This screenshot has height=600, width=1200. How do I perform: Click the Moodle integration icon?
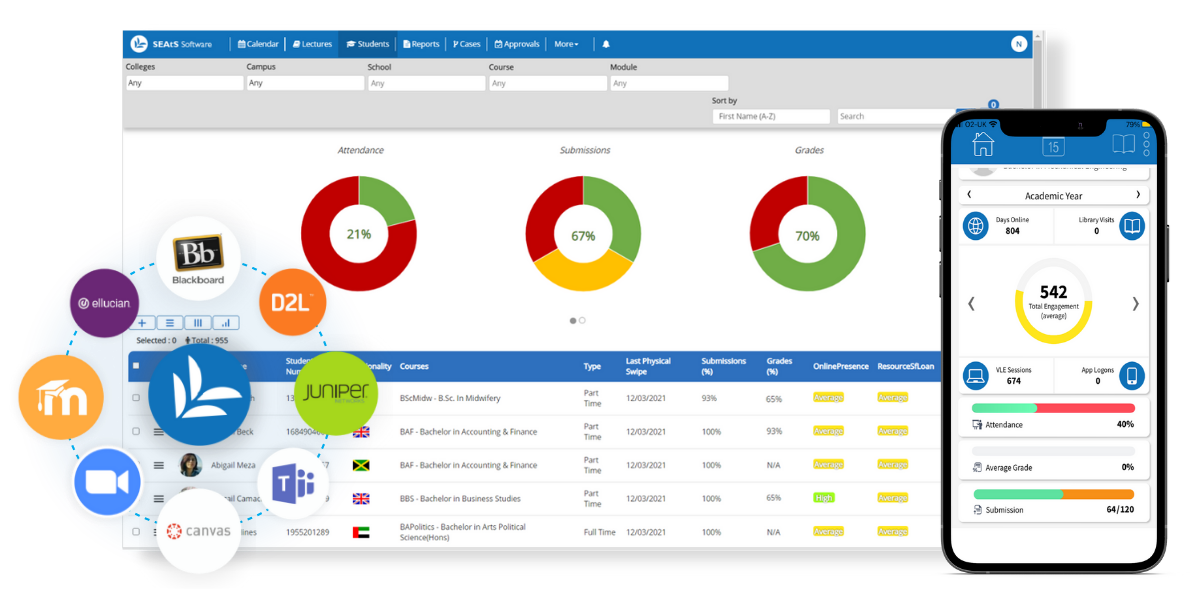[x=62, y=398]
